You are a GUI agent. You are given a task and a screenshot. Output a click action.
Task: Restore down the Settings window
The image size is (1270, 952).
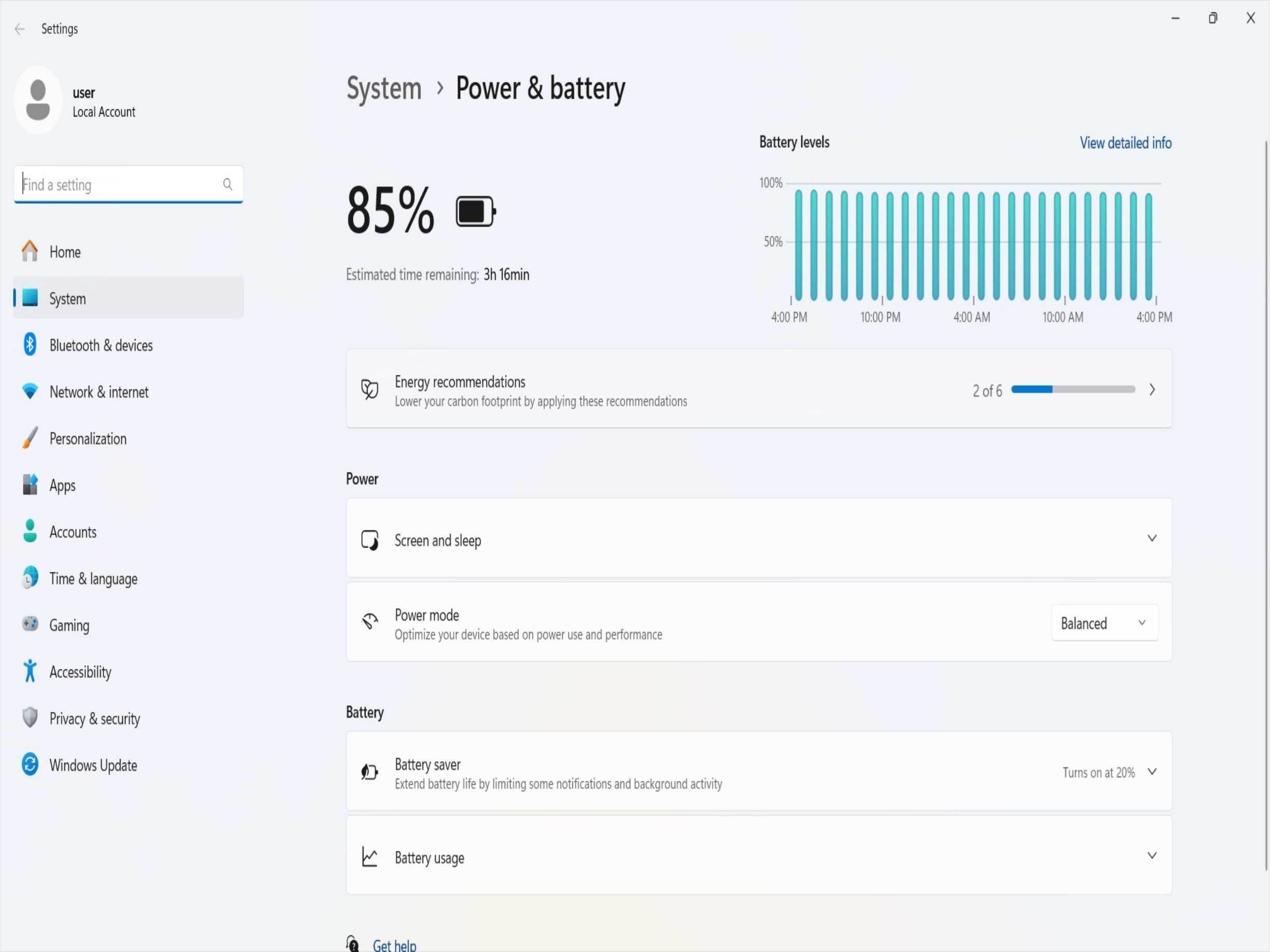(1212, 18)
